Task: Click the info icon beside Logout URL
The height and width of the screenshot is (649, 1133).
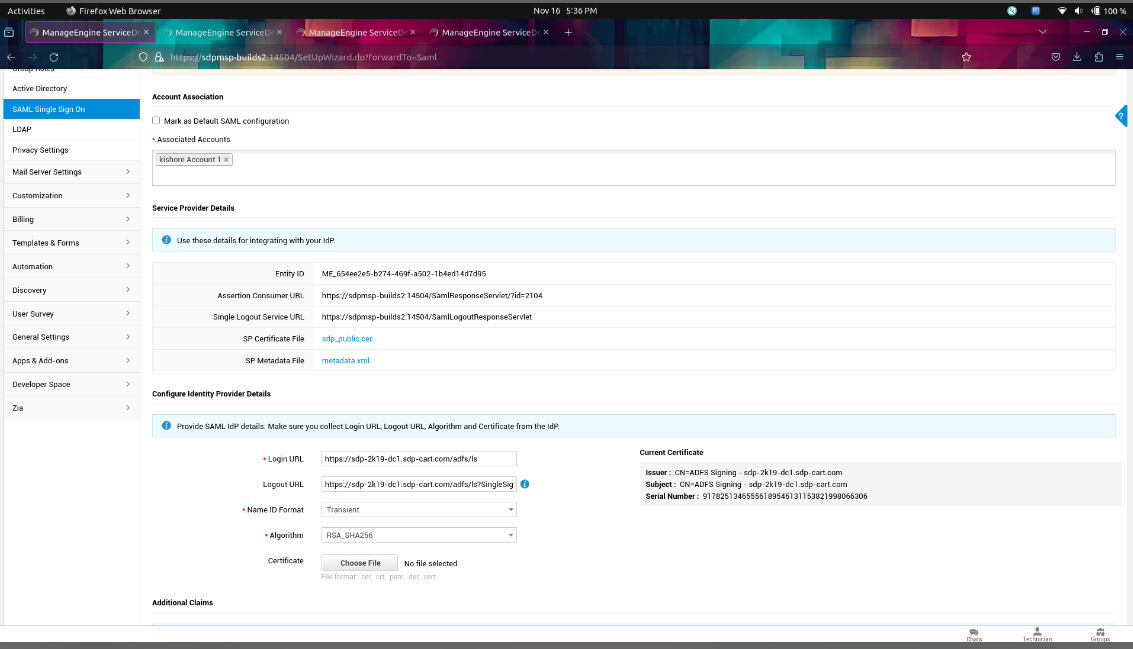Action: pos(525,484)
